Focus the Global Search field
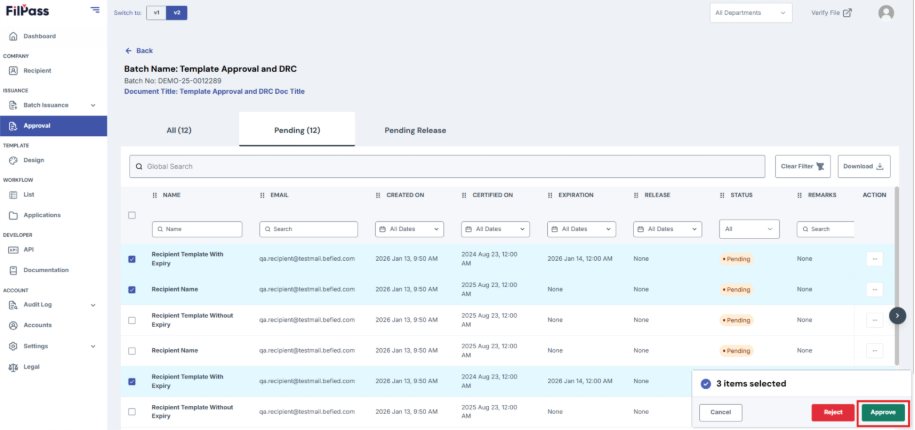Screen dimensions: 915x430 pos(447,166)
